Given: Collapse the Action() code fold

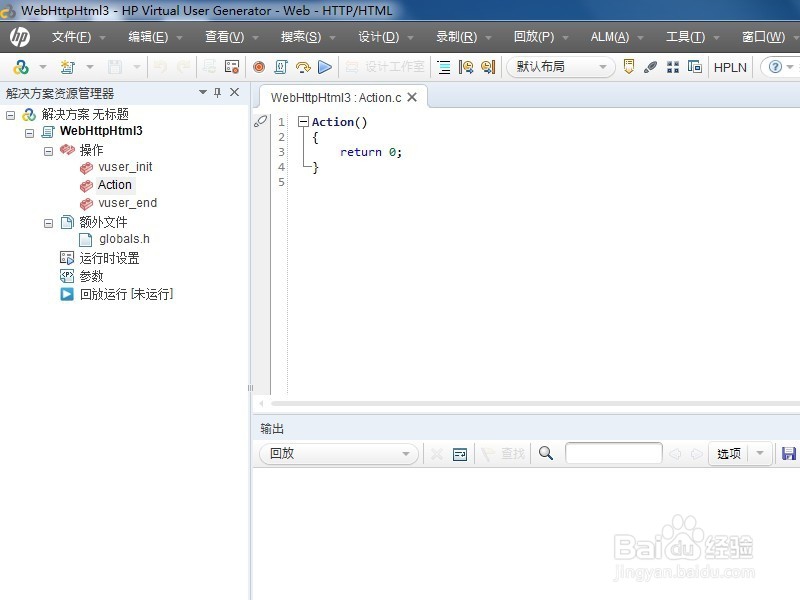Looking at the screenshot, I should click(x=304, y=121).
